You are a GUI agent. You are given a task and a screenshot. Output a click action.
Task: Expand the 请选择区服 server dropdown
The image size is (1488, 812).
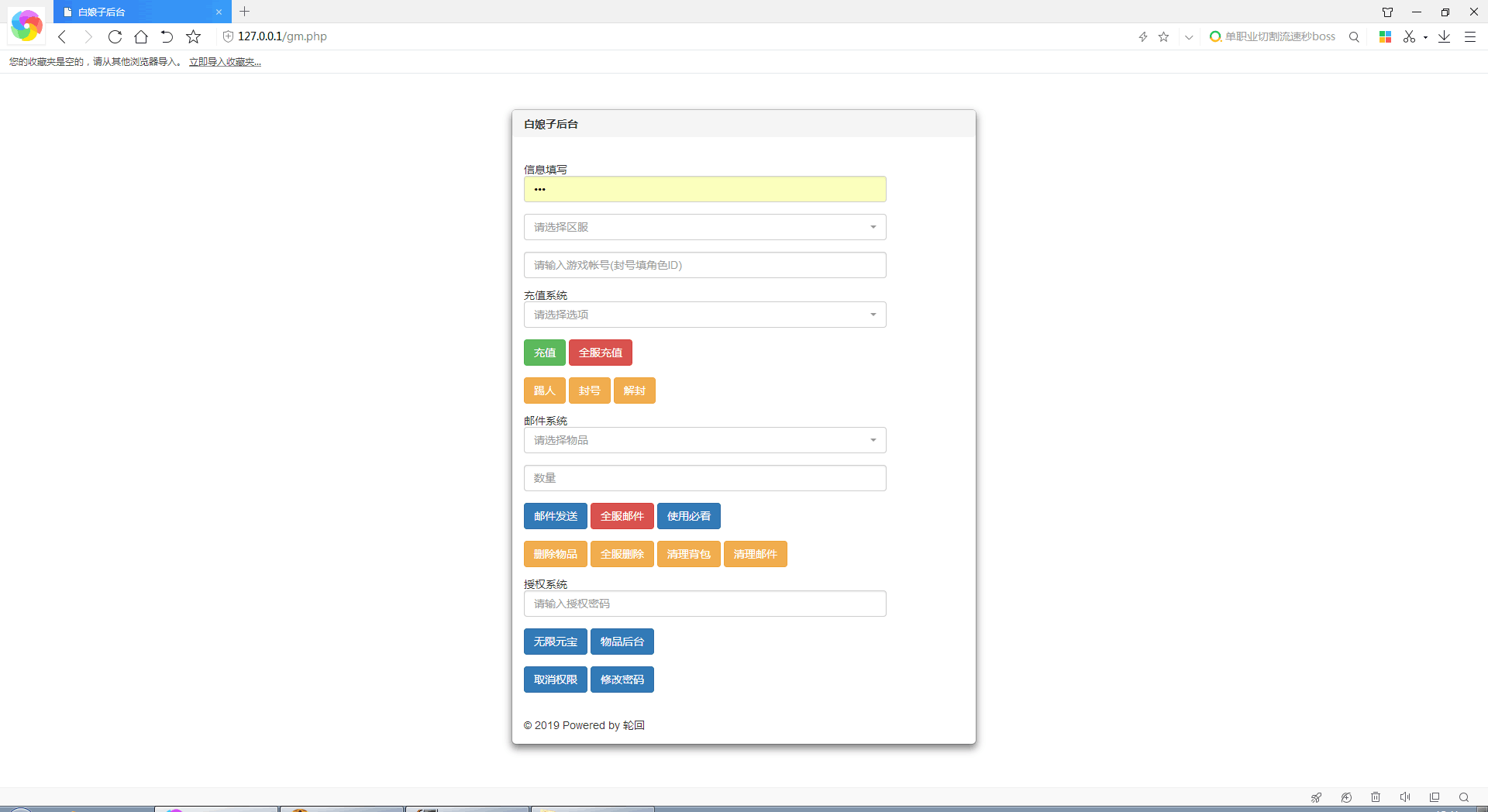704,227
